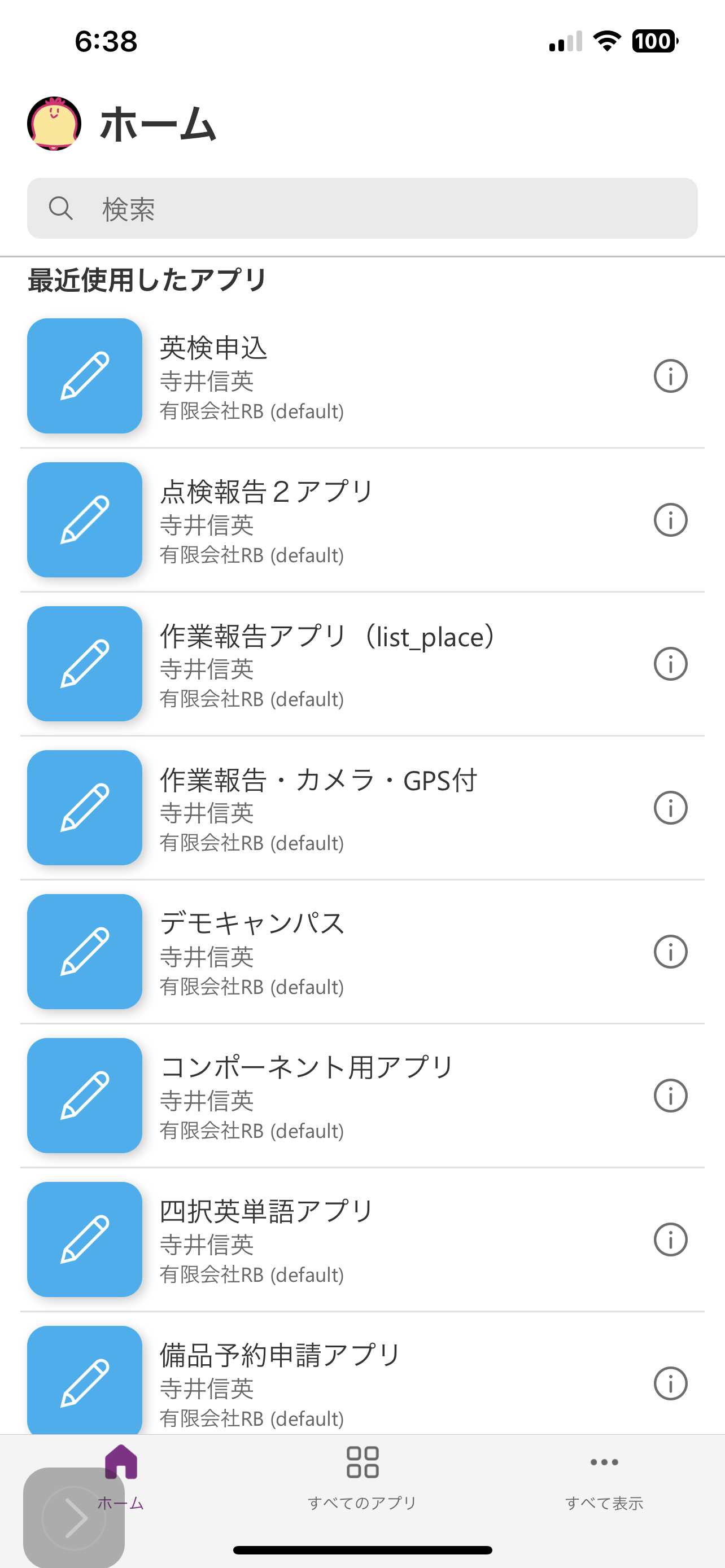Show details icon for 点検報告２アプリ
The image size is (725, 1568).
(x=670, y=520)
